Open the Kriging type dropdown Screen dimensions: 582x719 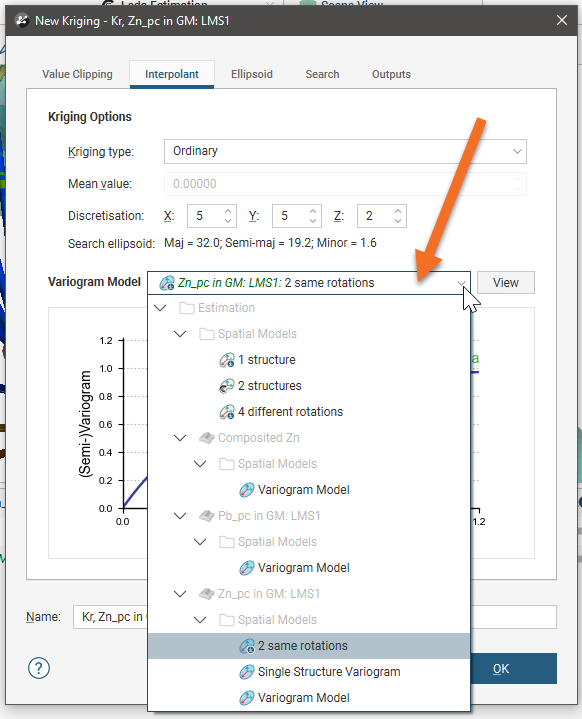(x=345, y=151)
